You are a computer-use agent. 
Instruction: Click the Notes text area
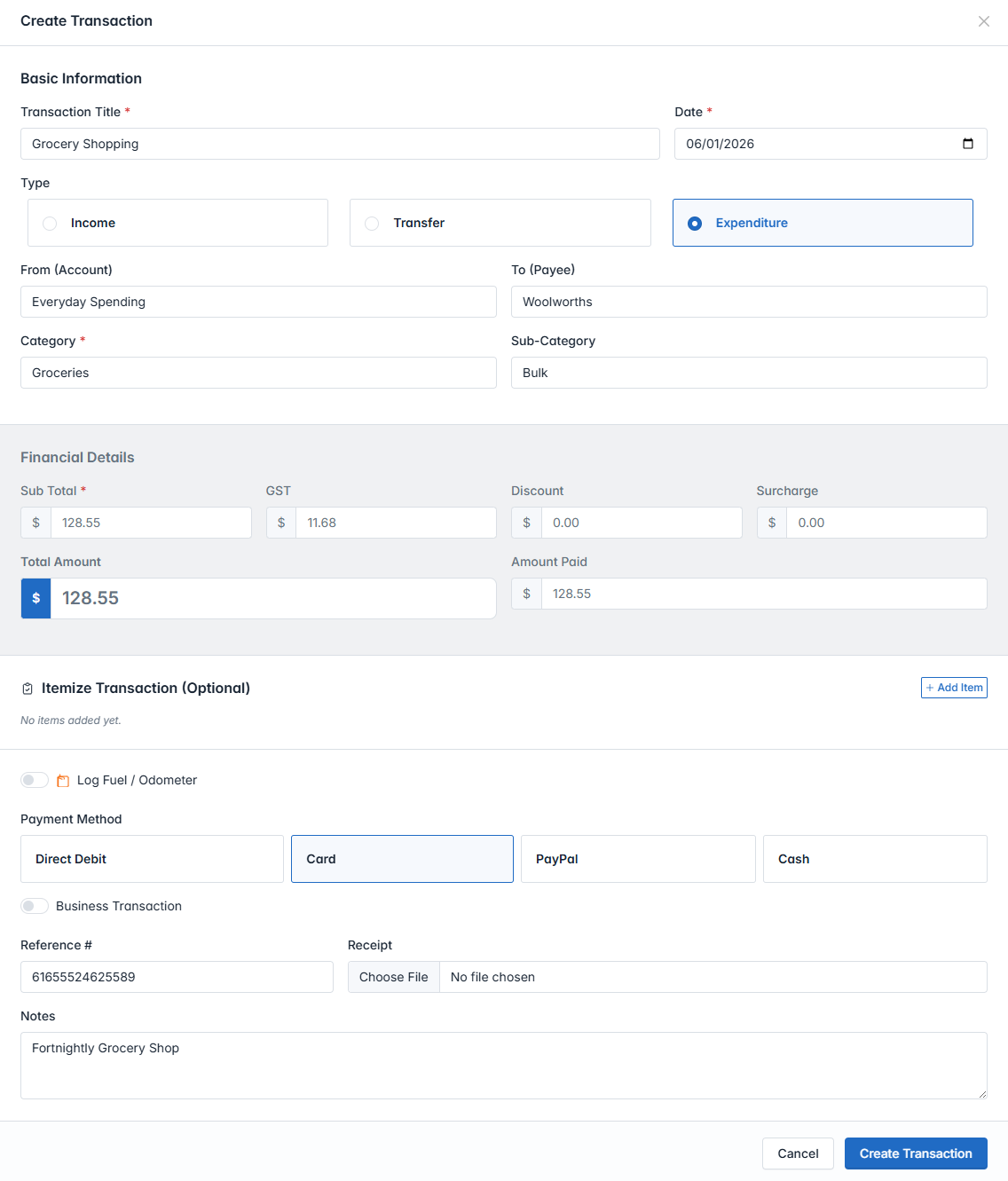pos(504,1066)
